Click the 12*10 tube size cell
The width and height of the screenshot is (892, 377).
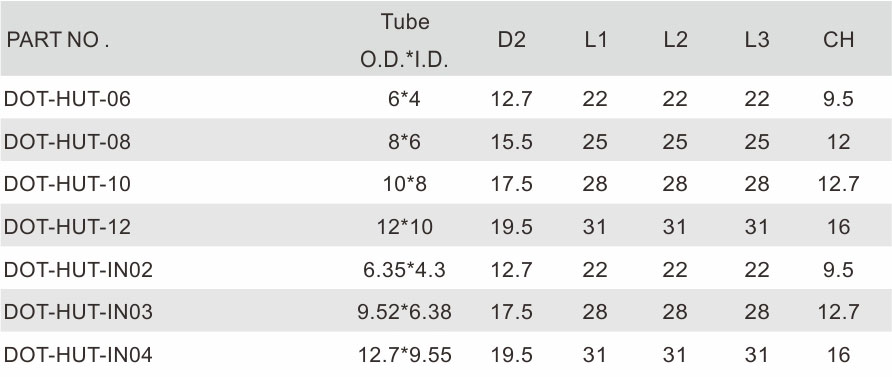(404, 227)
